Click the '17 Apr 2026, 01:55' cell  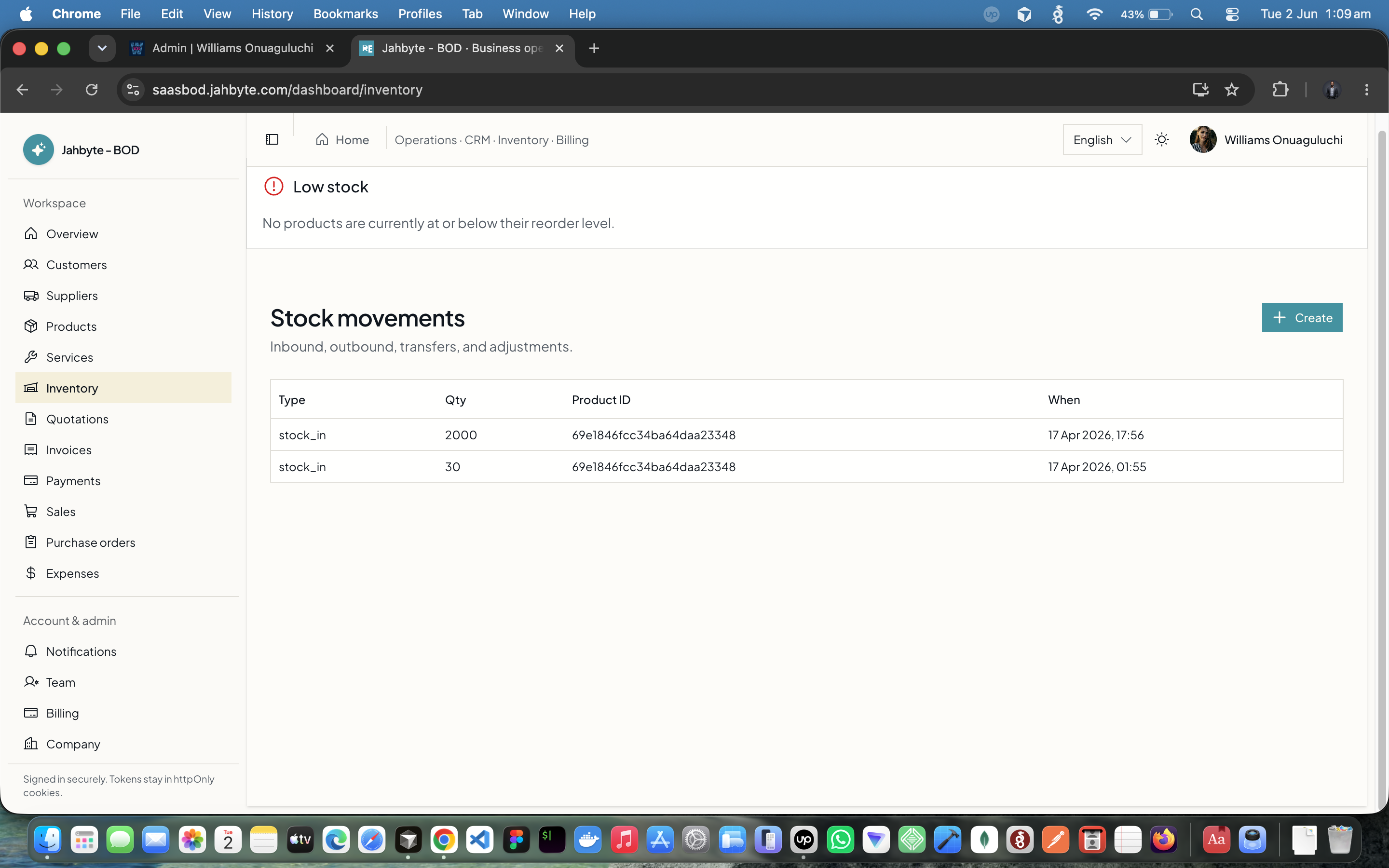tap(1097, 467)
